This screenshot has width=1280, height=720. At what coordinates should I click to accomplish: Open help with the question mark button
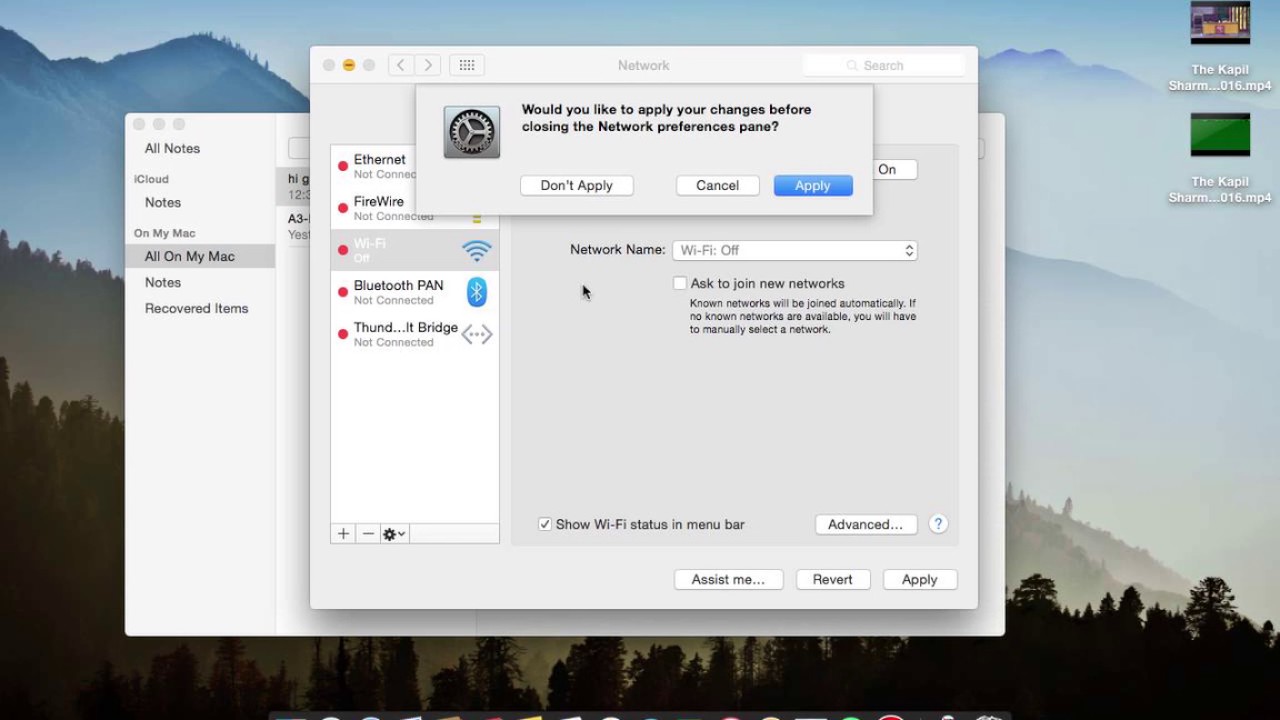point(938,524)
